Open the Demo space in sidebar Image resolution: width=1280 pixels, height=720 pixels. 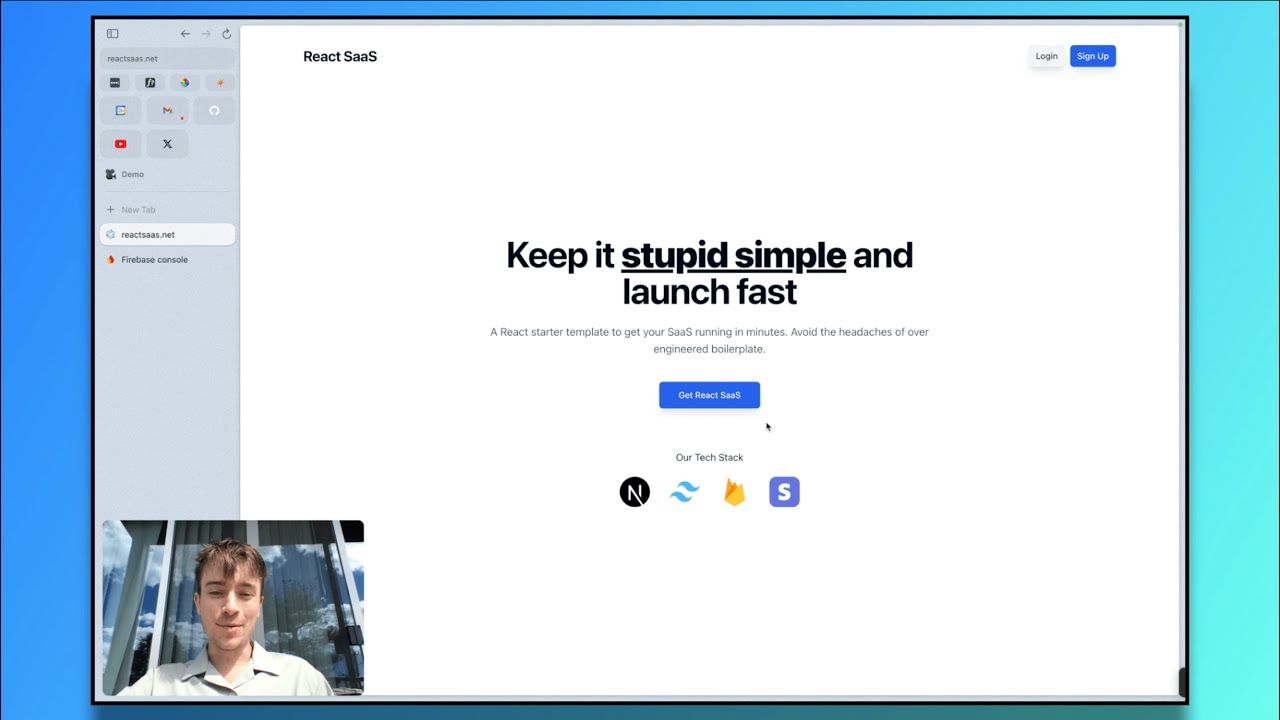click(167, 174)
